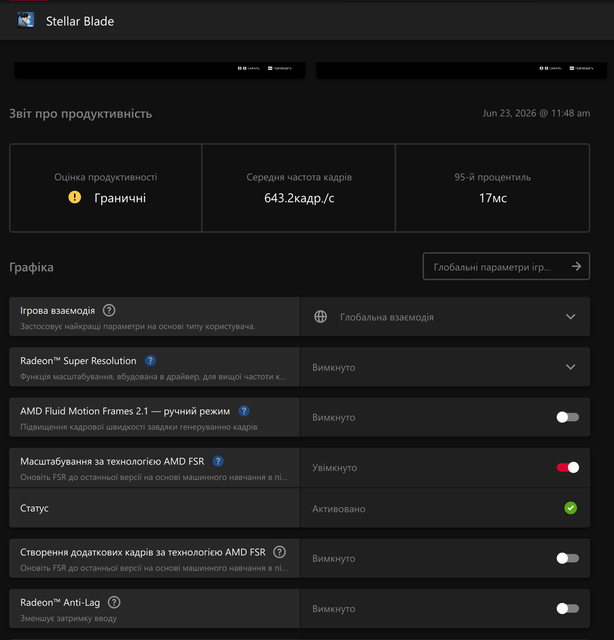Click Застосовує найкращі параметри description text
614x640 pixels.
(x=138, y=326)
